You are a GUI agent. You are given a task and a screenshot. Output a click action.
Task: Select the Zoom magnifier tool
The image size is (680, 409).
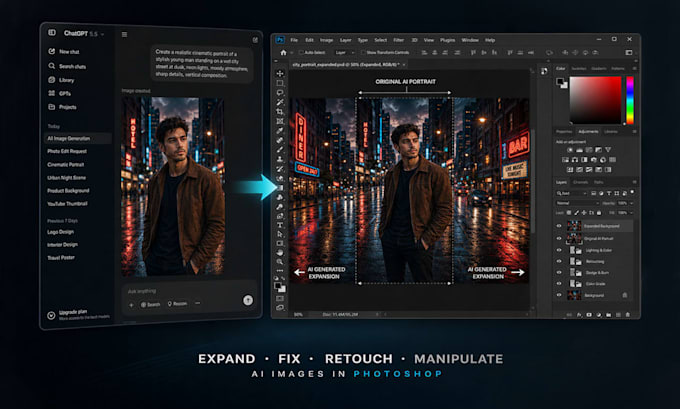280,262
